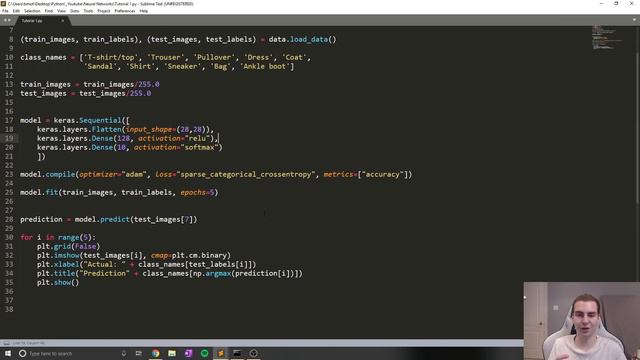
Task: Click gutter line number 28
Action: click(x=9, y=220)
